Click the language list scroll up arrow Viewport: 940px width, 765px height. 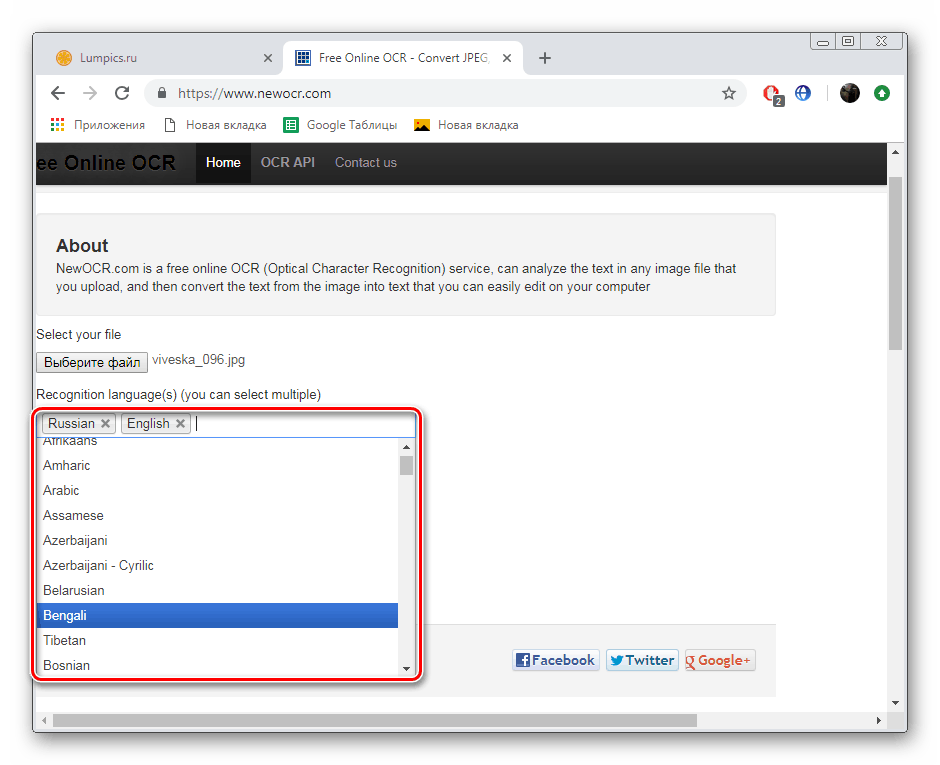pos(406,447)
